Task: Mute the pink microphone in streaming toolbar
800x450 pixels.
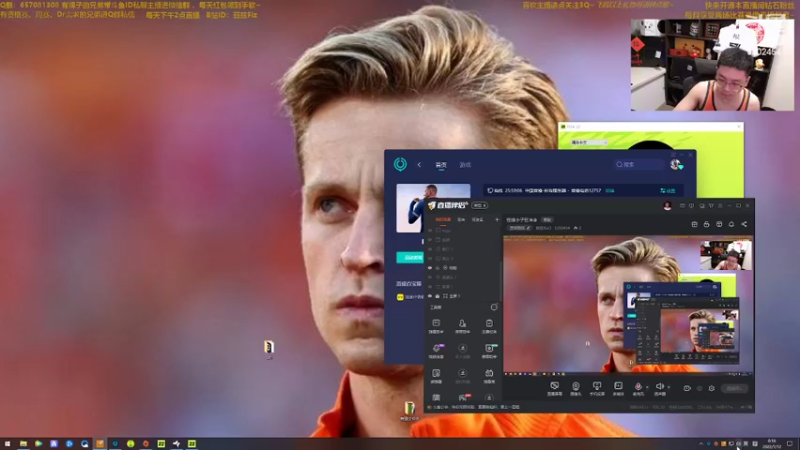Action: coord(638,386)
